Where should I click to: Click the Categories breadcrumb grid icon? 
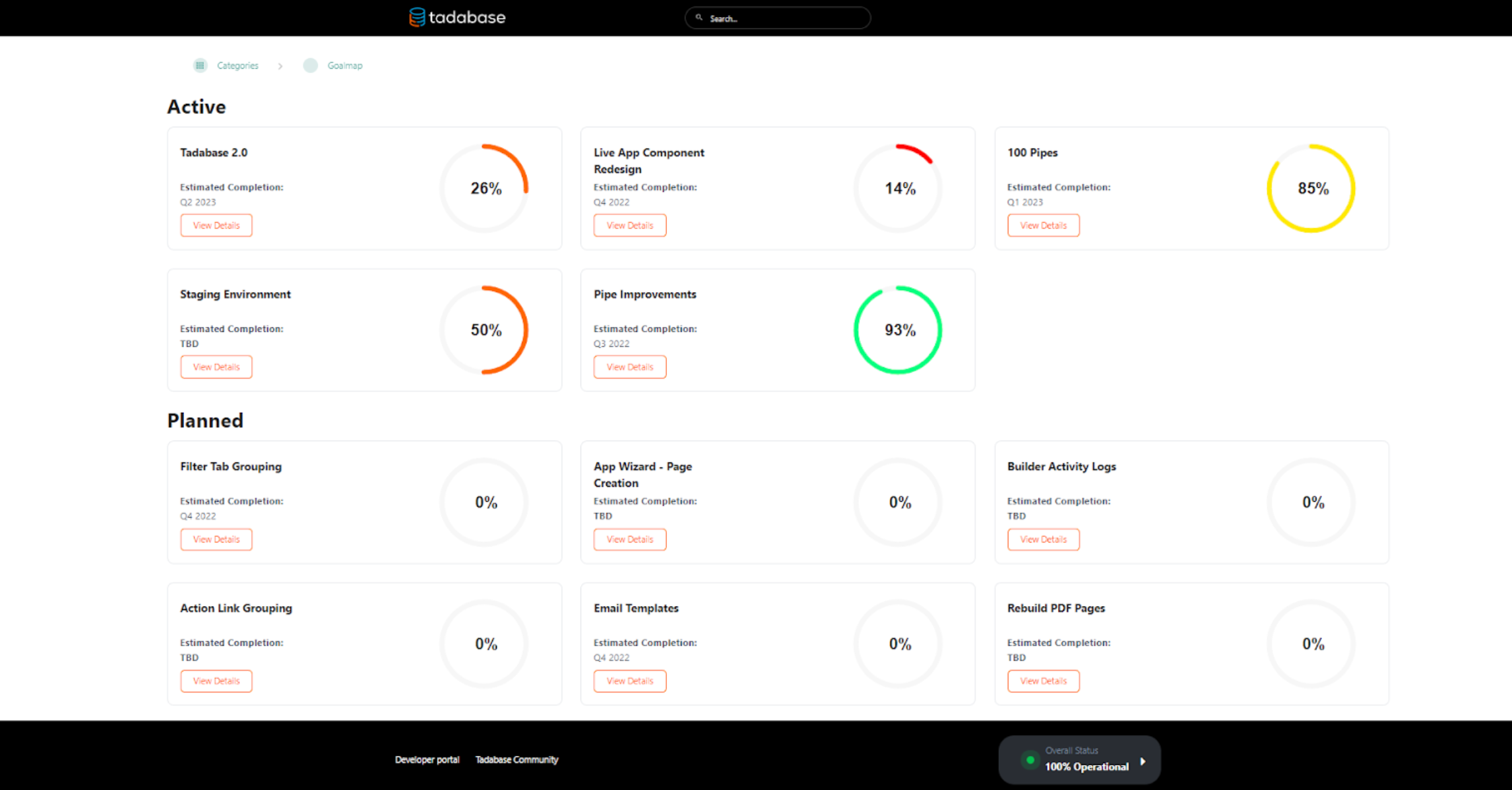pyautogui.click(x=200, y=65)
